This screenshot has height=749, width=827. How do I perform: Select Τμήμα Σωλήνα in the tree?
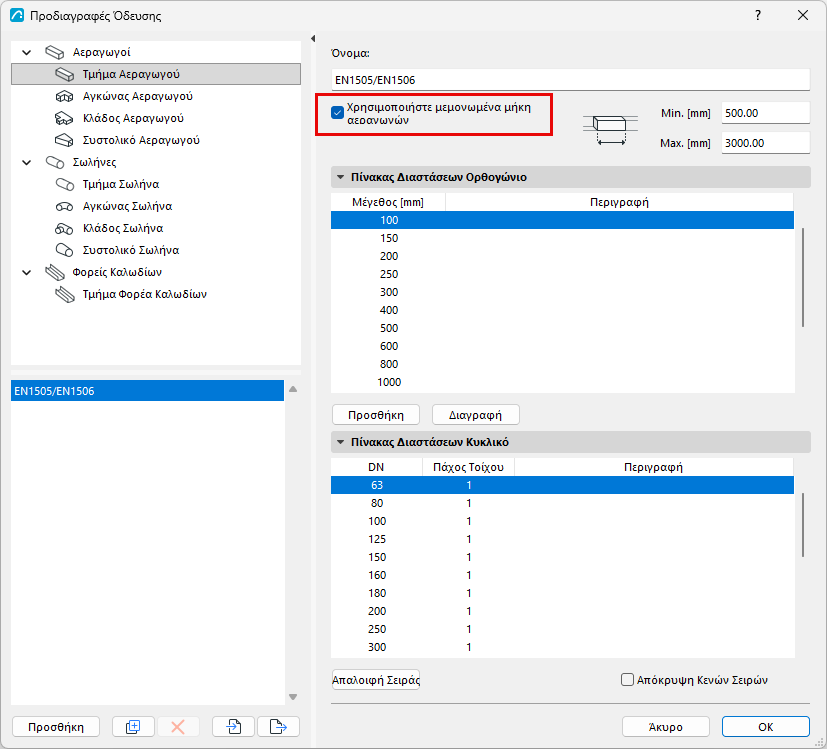click(108, 184)
